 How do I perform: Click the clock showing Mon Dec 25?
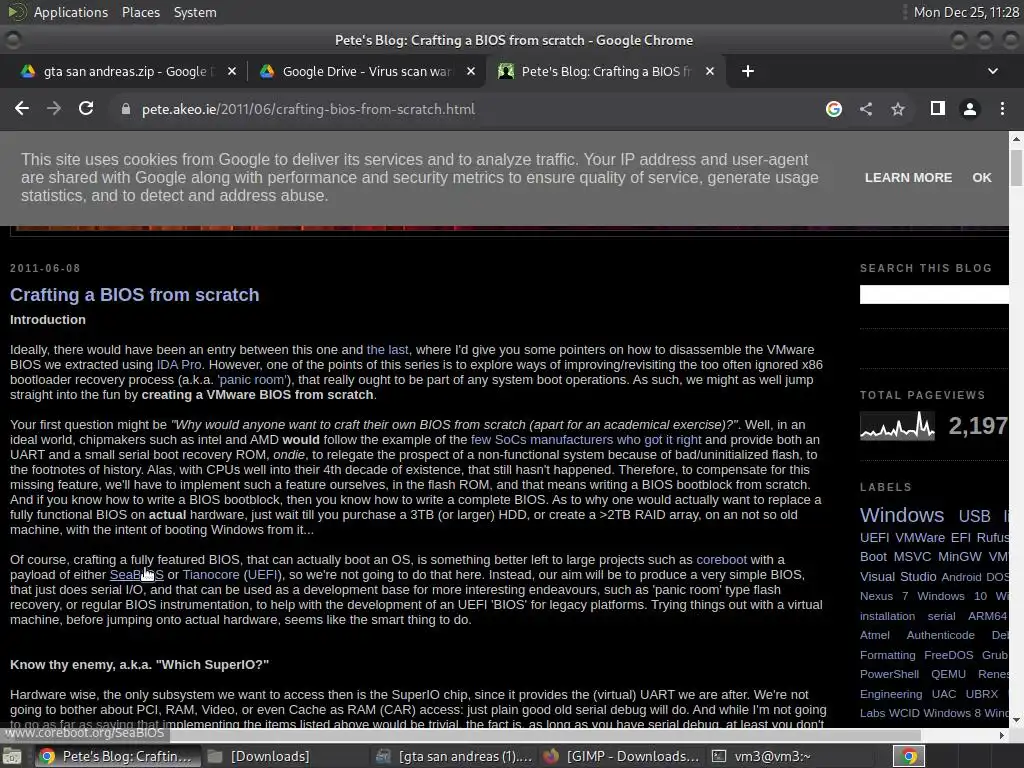966,12
